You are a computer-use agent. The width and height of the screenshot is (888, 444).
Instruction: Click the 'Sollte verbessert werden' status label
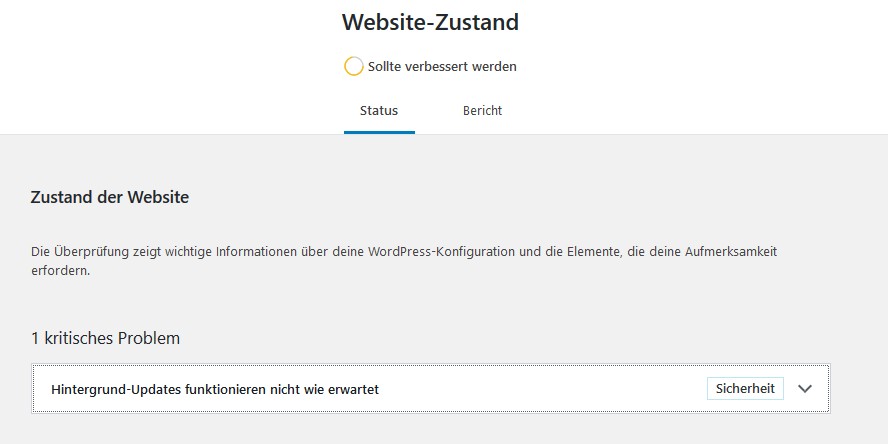pyautogui.click(x=442, y=67)
